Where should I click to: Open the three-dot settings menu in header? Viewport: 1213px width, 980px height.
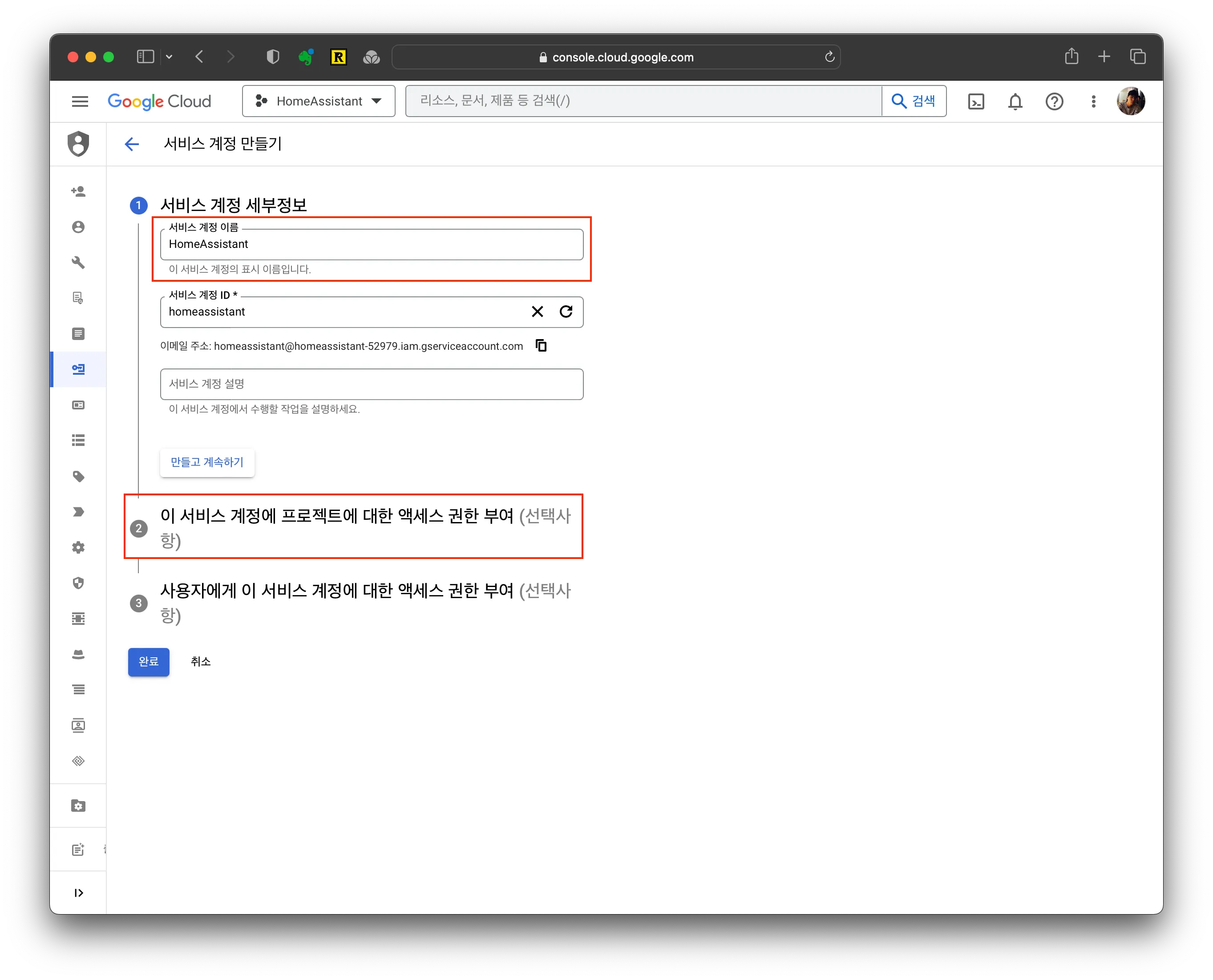pyautogui.click(x=1093, y=101)
